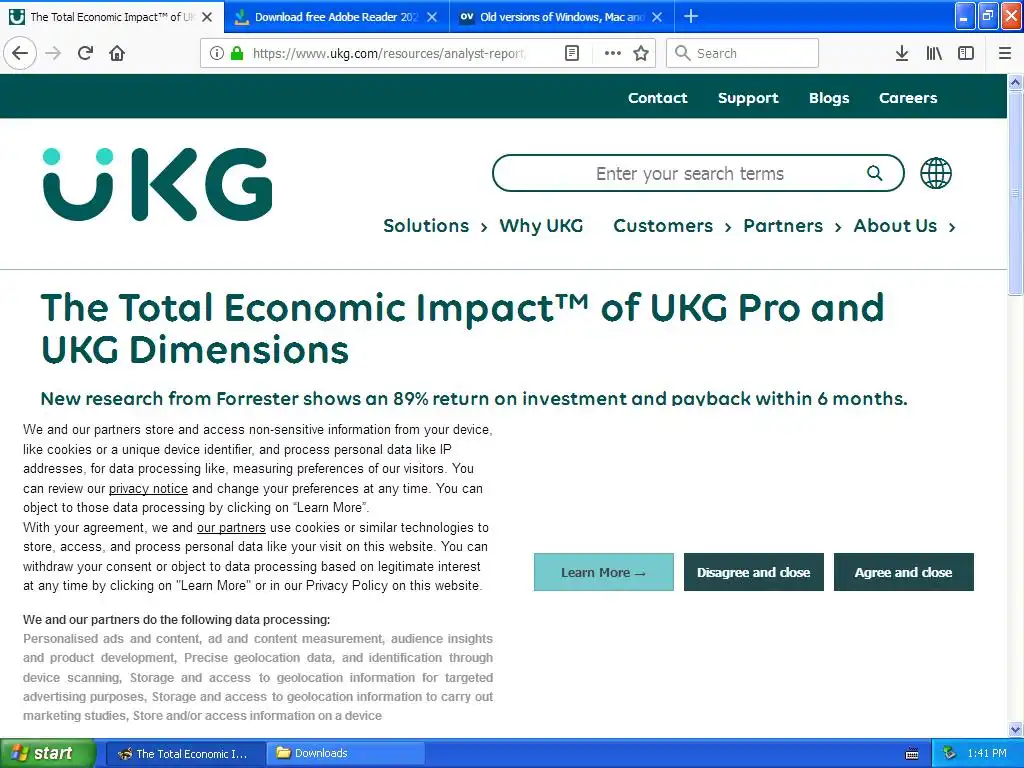The width and height of the screenshot is (1024, 768).
Task: Expand the Partners menu
Action: click(792, 226)
